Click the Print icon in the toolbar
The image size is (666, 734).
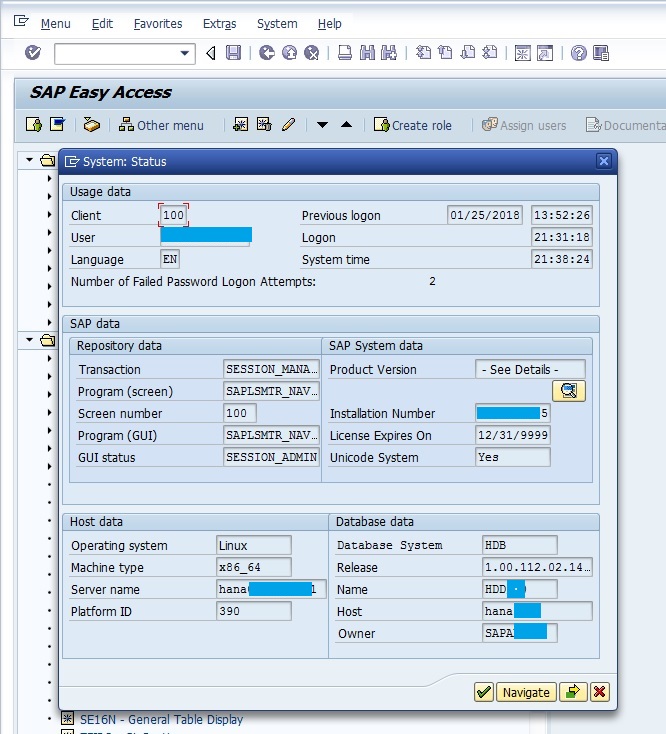pos(345,53)
